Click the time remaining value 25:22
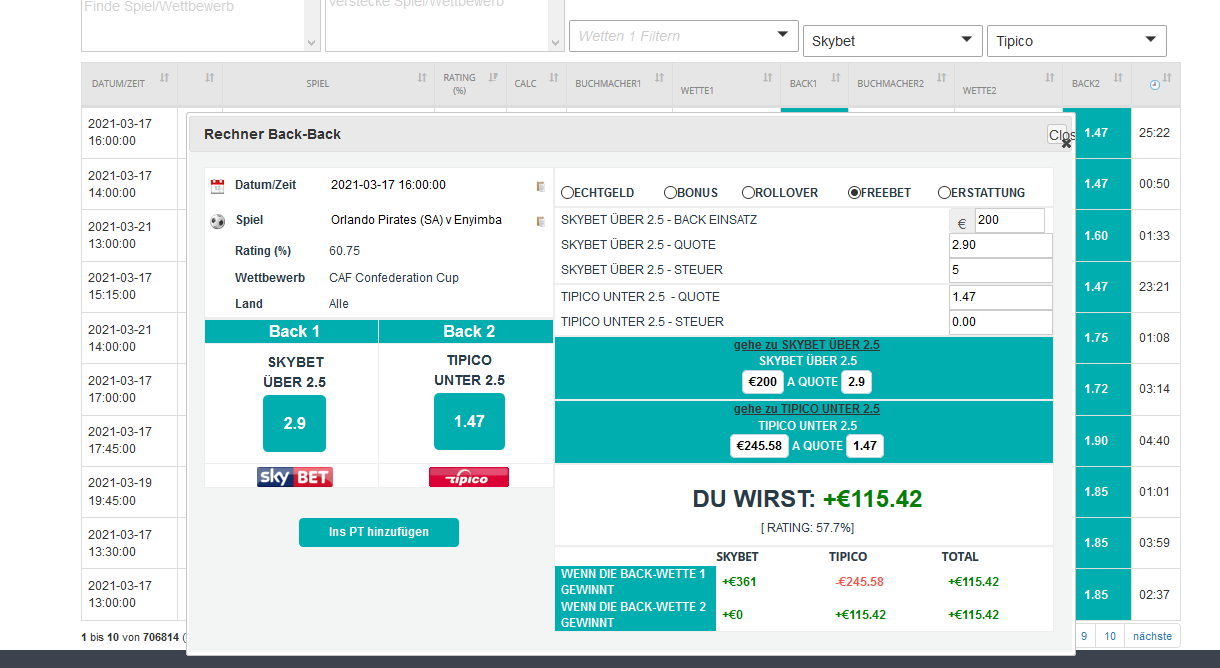 (x=1154, y=132)
